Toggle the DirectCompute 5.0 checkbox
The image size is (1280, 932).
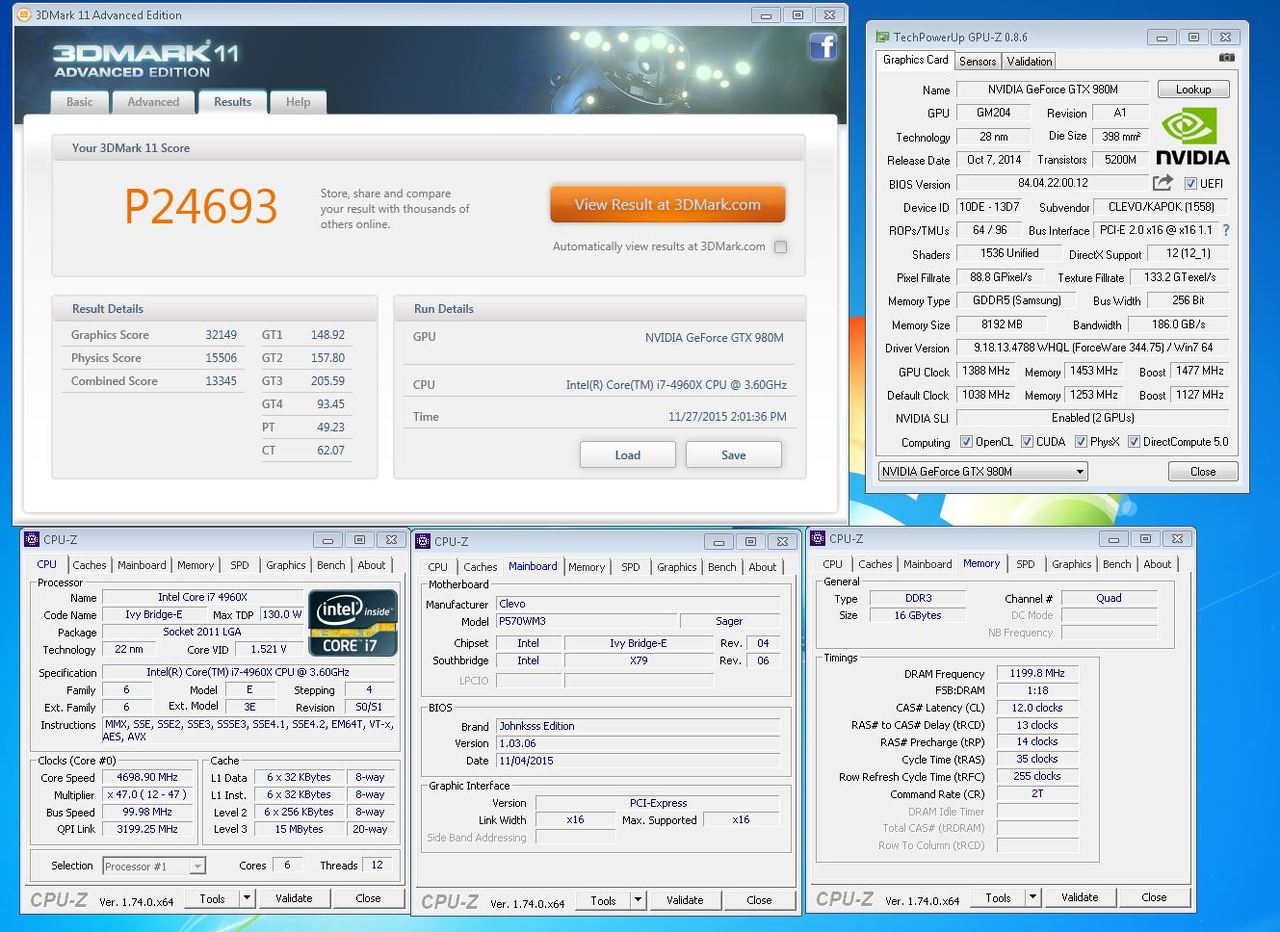pos(1134,442)
